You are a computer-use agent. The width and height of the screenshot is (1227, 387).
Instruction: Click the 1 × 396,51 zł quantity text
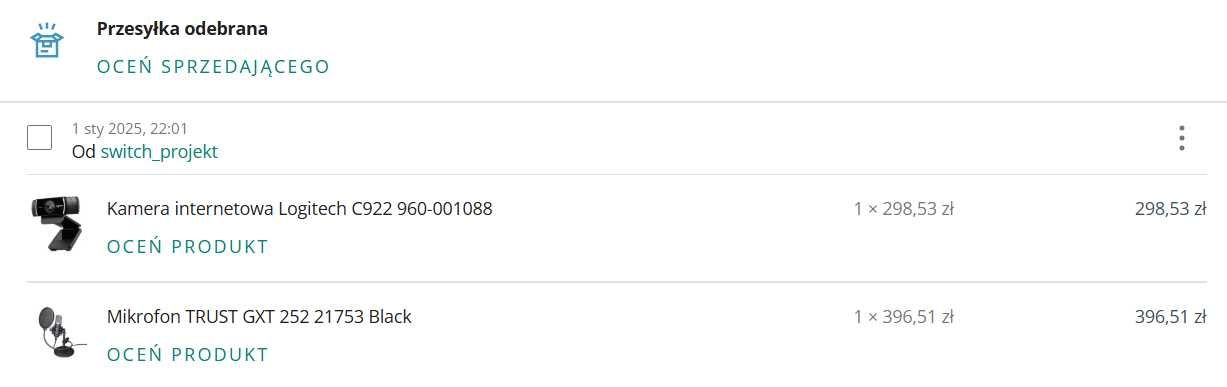(904, 317)
